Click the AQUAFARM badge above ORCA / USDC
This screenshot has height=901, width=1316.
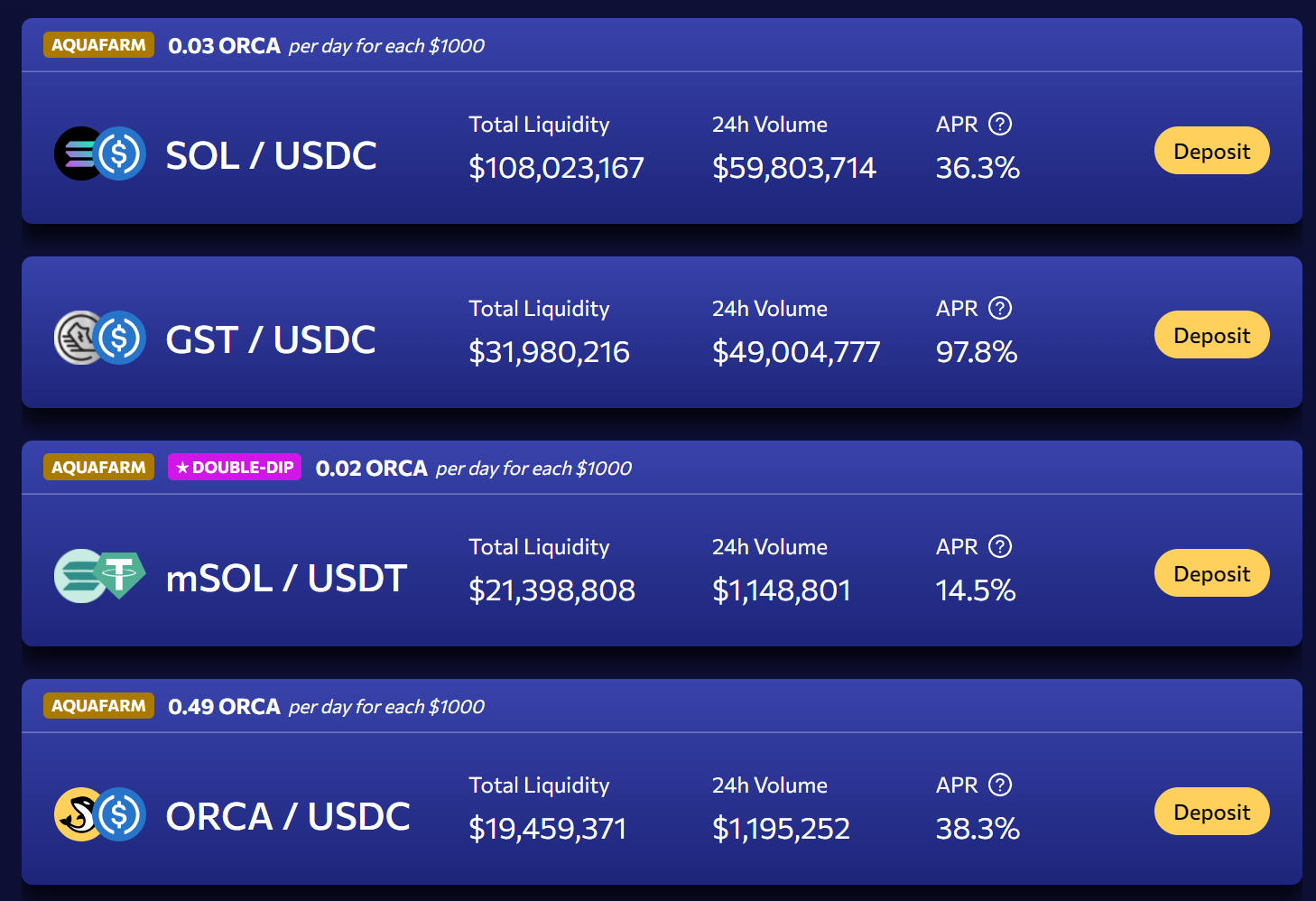98,706
